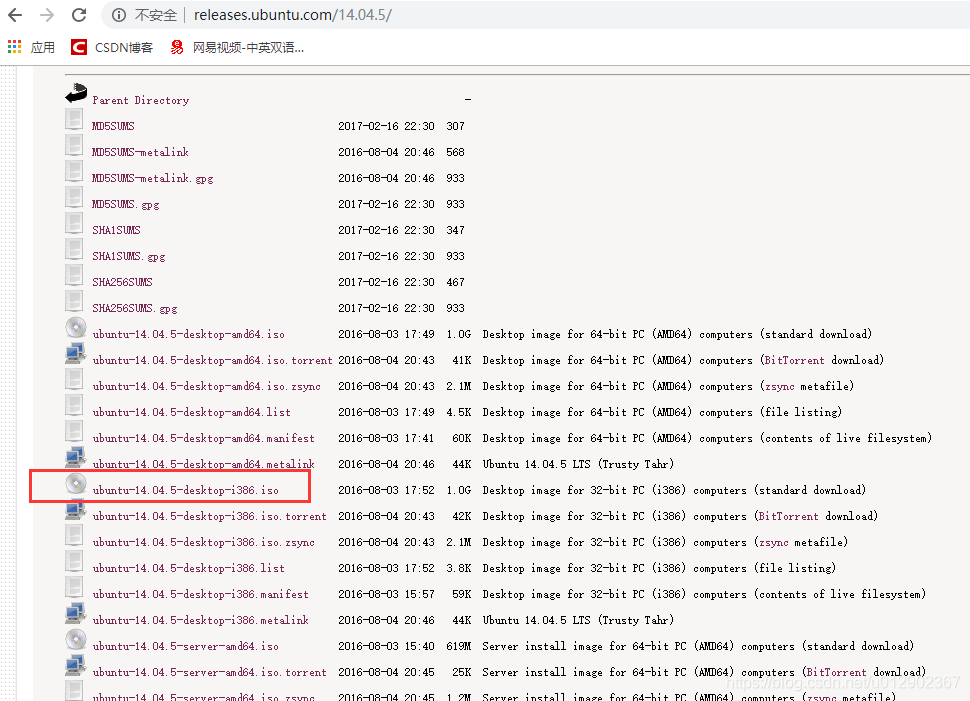This screenshot has width=970, height=701.
Task: Click file icon beside desktop-amd64.manifest
Action: 74,431
